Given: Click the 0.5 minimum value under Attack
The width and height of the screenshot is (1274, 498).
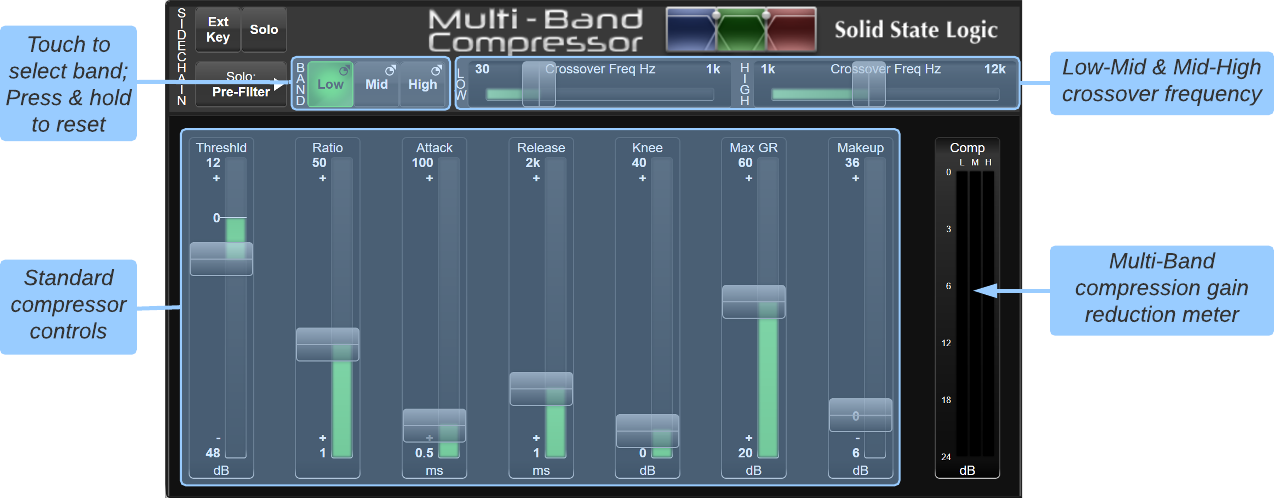Looking at the screenshot, I should pyautogui.click(x=424, y=452).
